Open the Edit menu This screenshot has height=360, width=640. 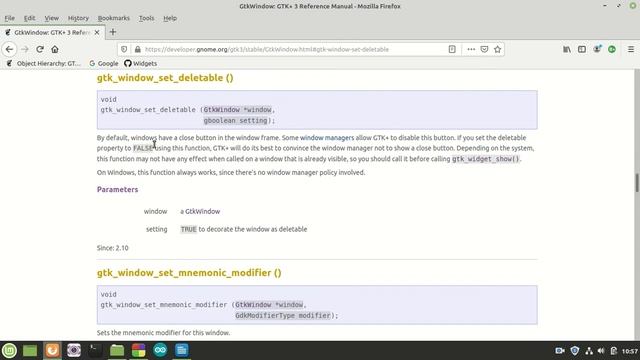coord(29,18)
